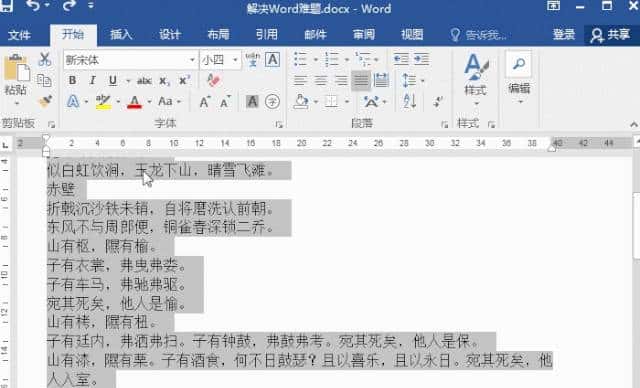The width and height of the screenshot is (640, 388).
Task: Select the Format Painter brush icon
Action: [x=45, y=101]
